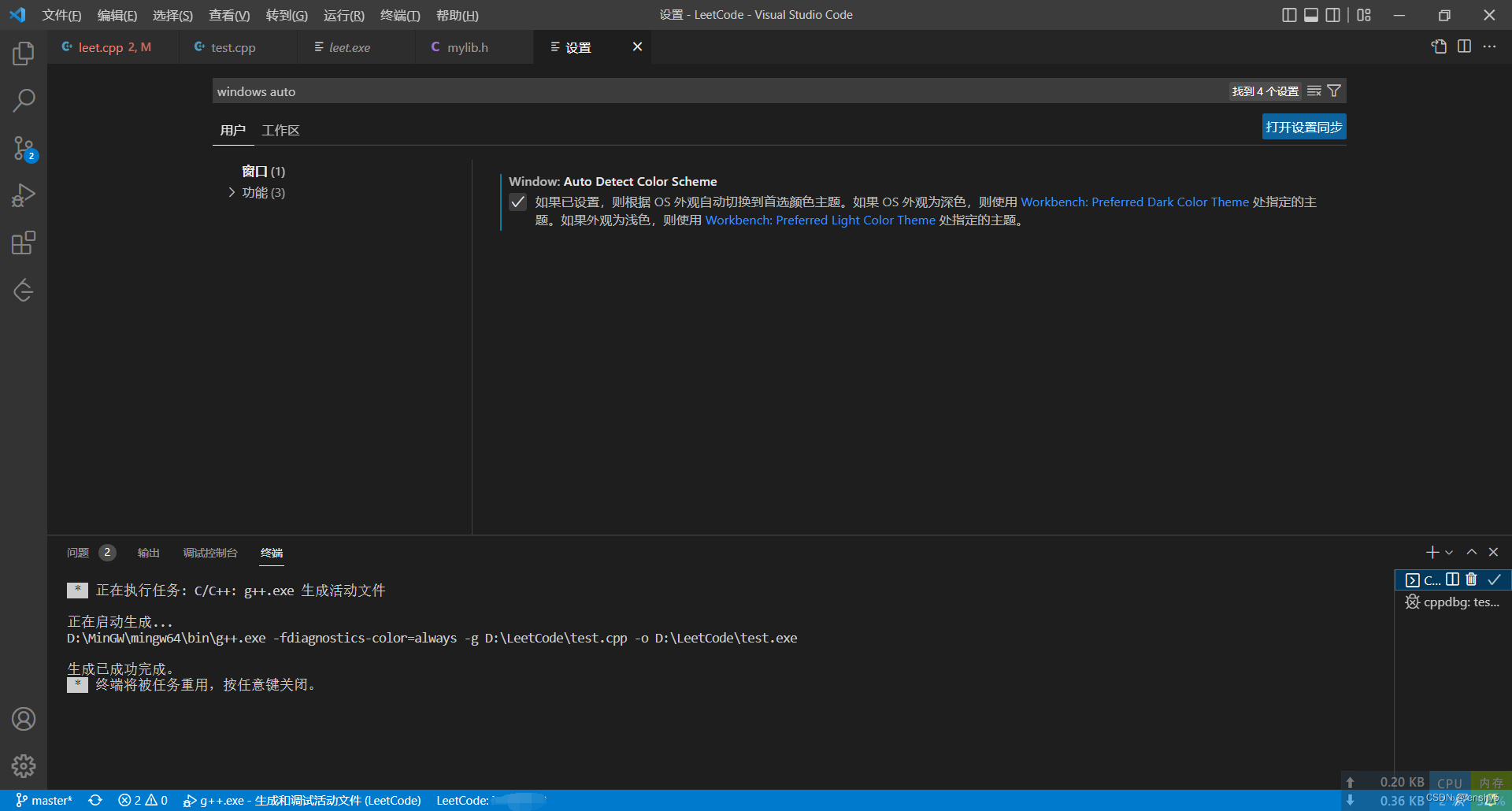
Task: Open the LeetCode view in activity bar
Action: tap(24, 290)
